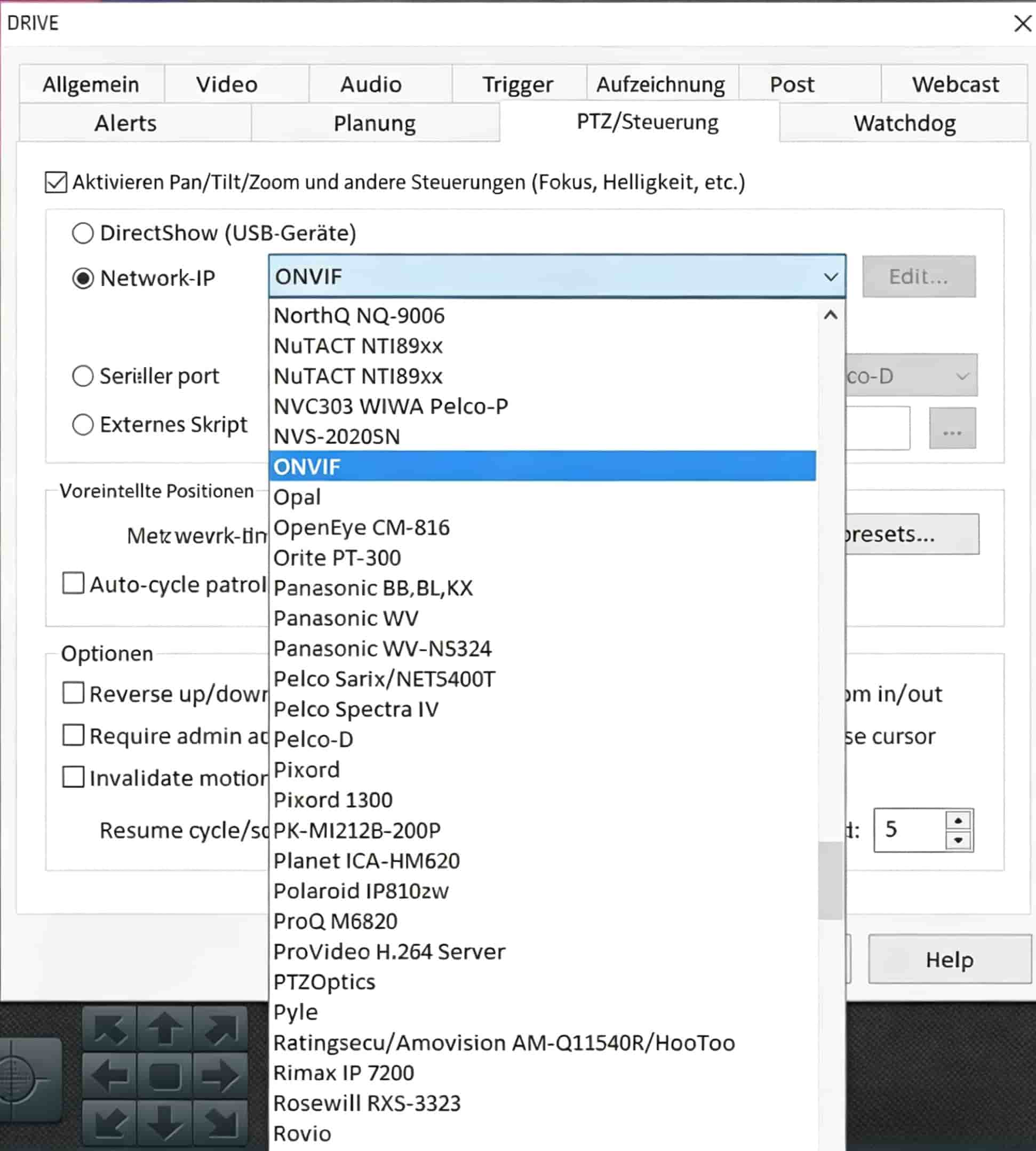The height and width of the screenshot is (1151, 1036).
Task: Choose NVC303 WIWA Pelco-P entry
Action: 543,407
